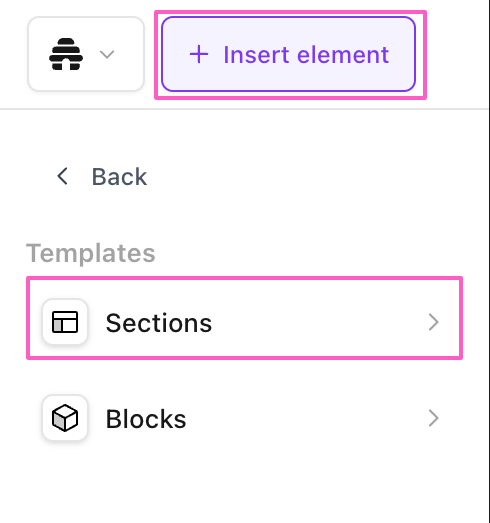Click the Sections layout icon
490x523 pixels.
click(65, 322)
